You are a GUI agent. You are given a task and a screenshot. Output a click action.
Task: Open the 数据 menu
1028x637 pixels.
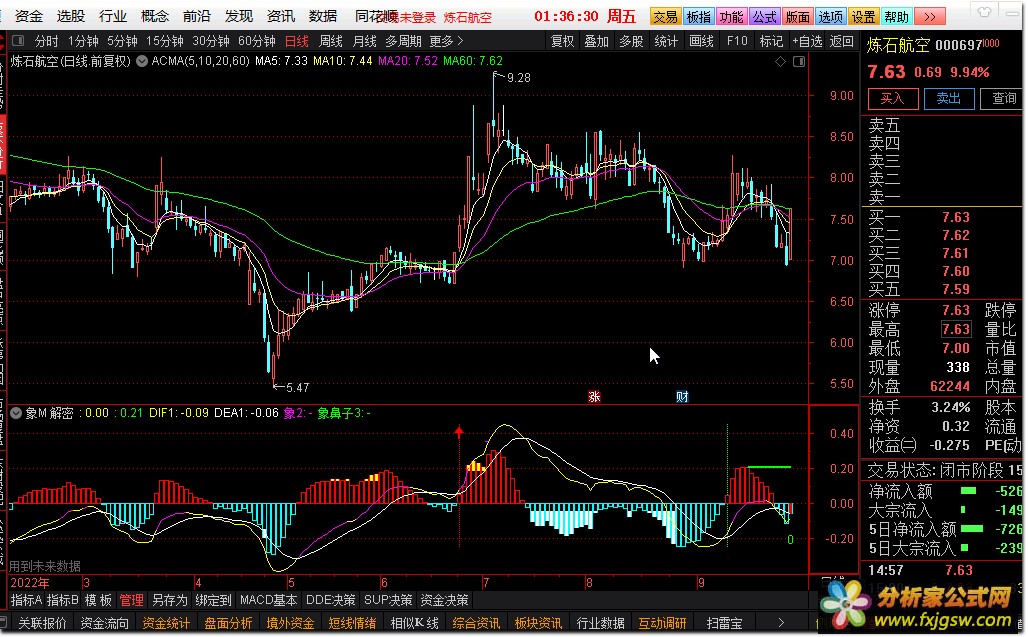pos(323,16)
